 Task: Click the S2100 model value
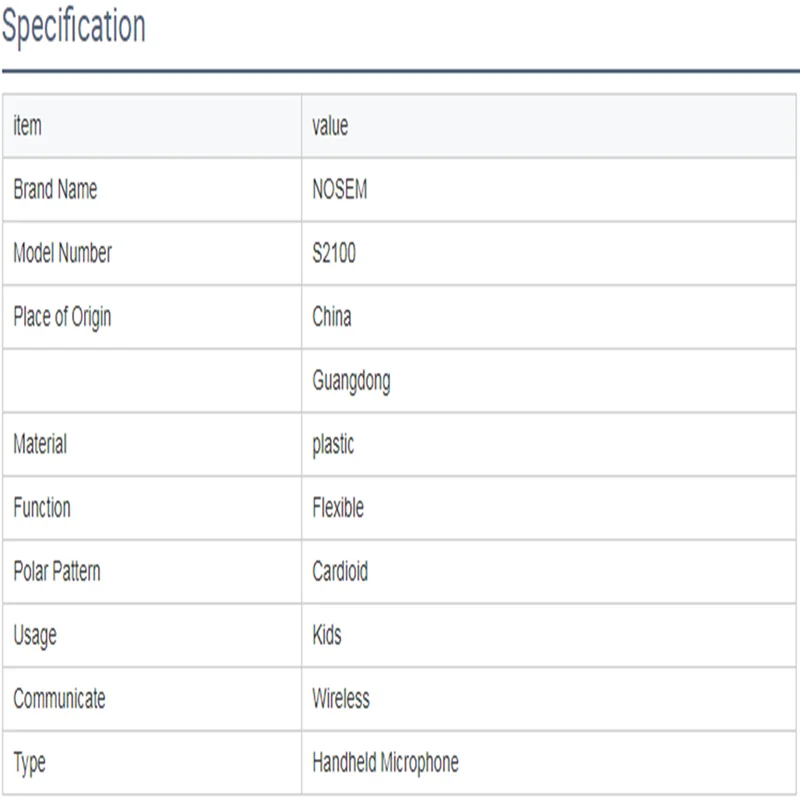coord(334,253)
